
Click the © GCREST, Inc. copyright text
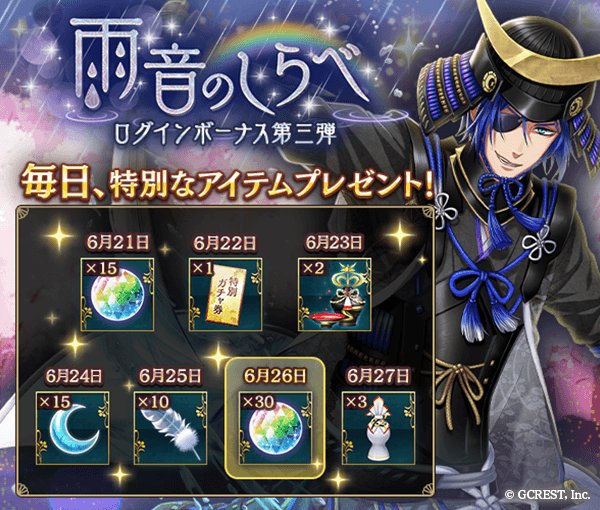click(547, 495)
